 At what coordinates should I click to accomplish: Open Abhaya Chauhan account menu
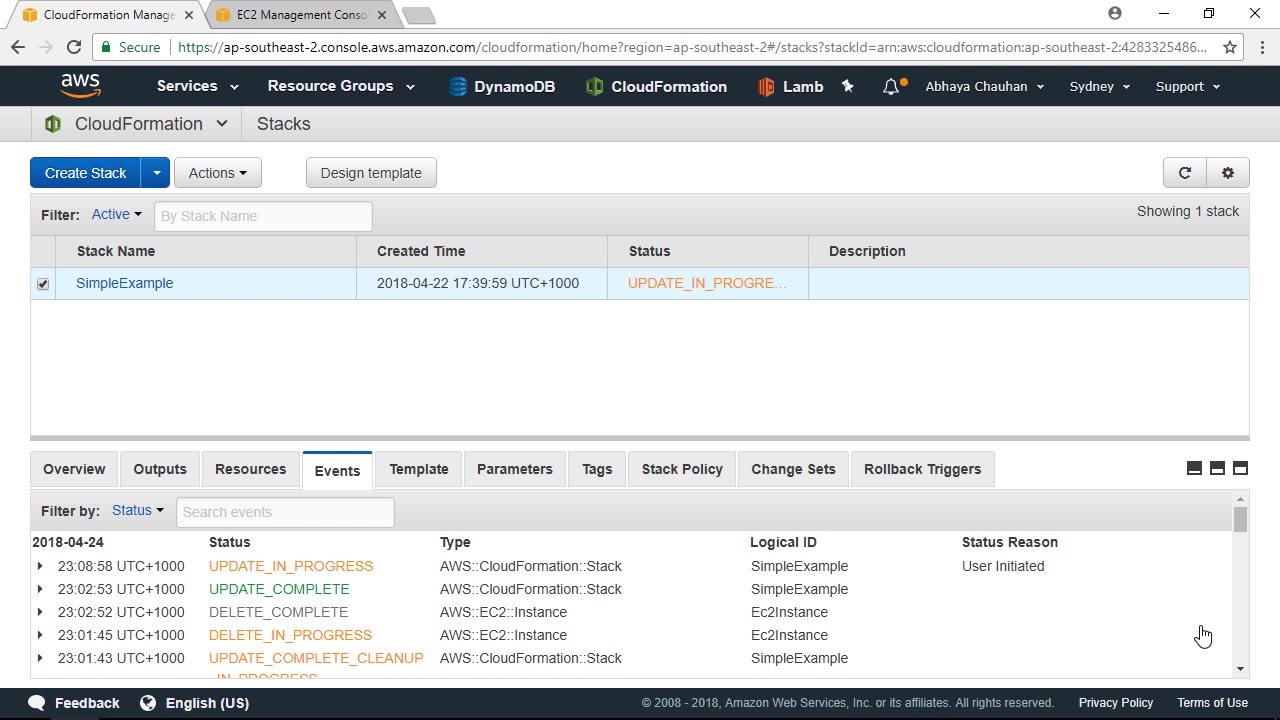pos(985,86)
